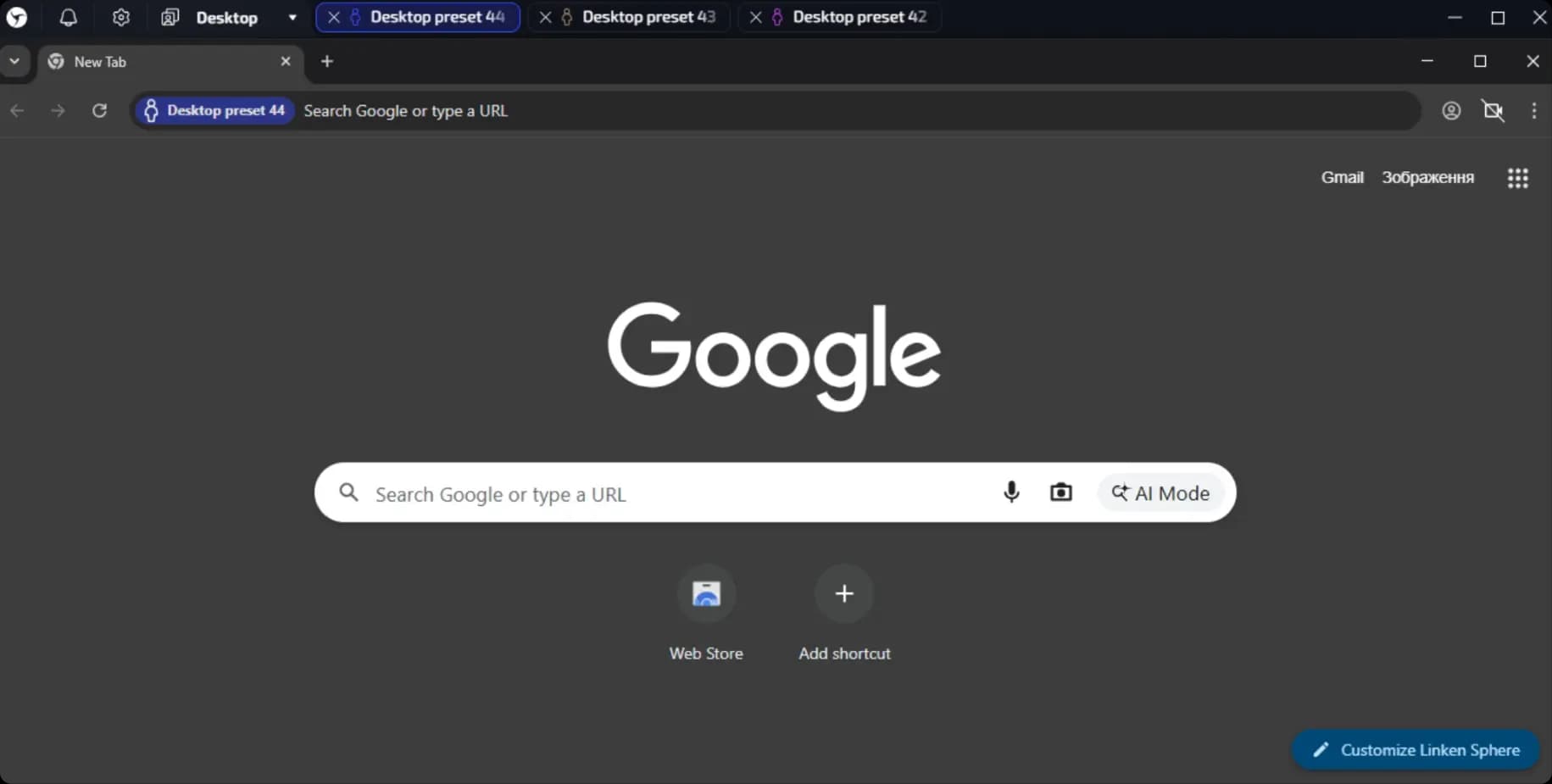Switch to Desktop preset 42 session
Screen dimensions: 1552x784
(x=859, y=17)
